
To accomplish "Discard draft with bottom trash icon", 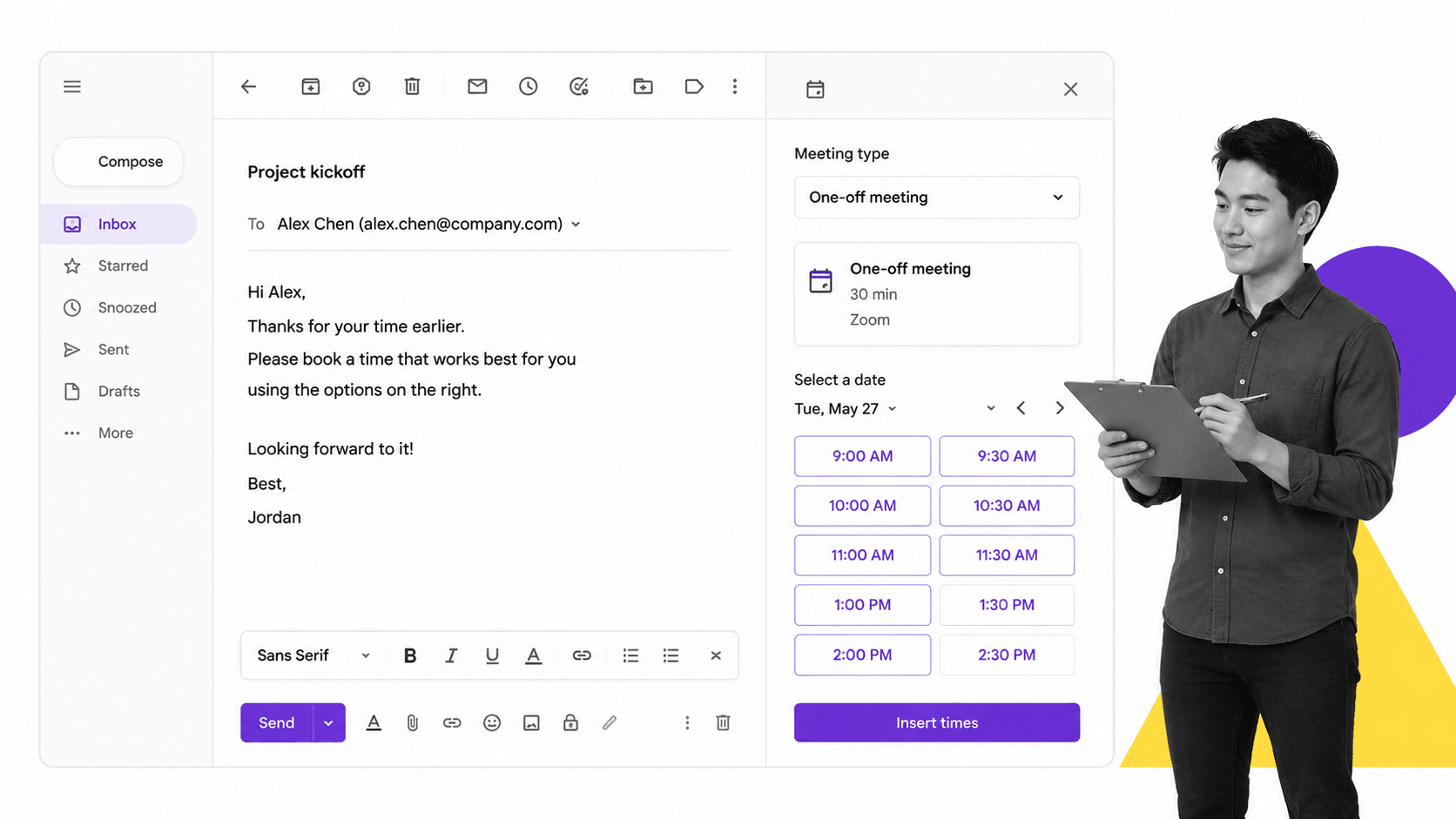I will pyautogui.click(x=723, y=722).
